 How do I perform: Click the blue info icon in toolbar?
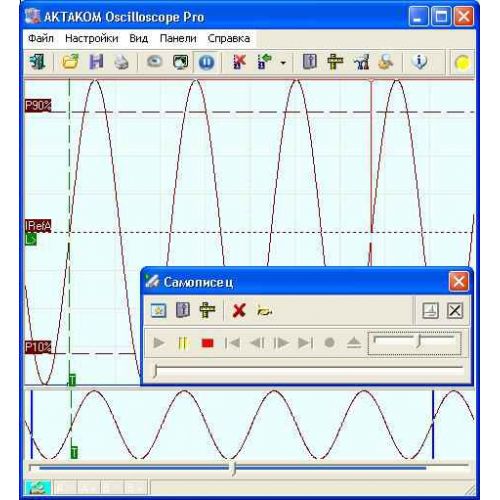pos(419,62)
